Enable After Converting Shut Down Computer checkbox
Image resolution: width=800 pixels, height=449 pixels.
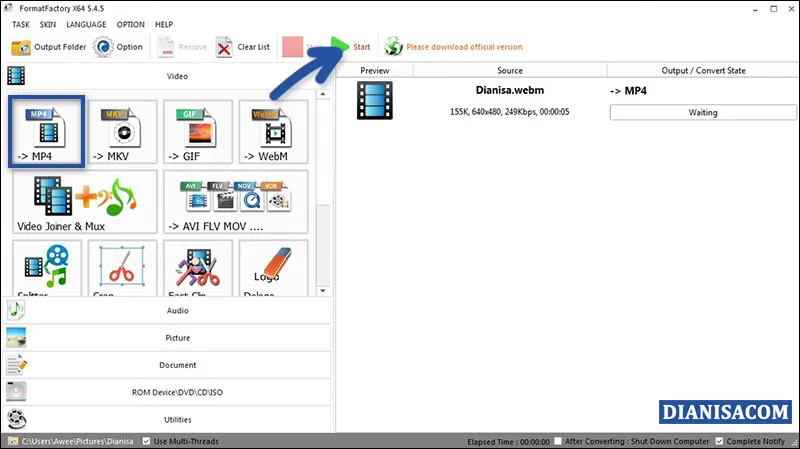tap(558, 441)
